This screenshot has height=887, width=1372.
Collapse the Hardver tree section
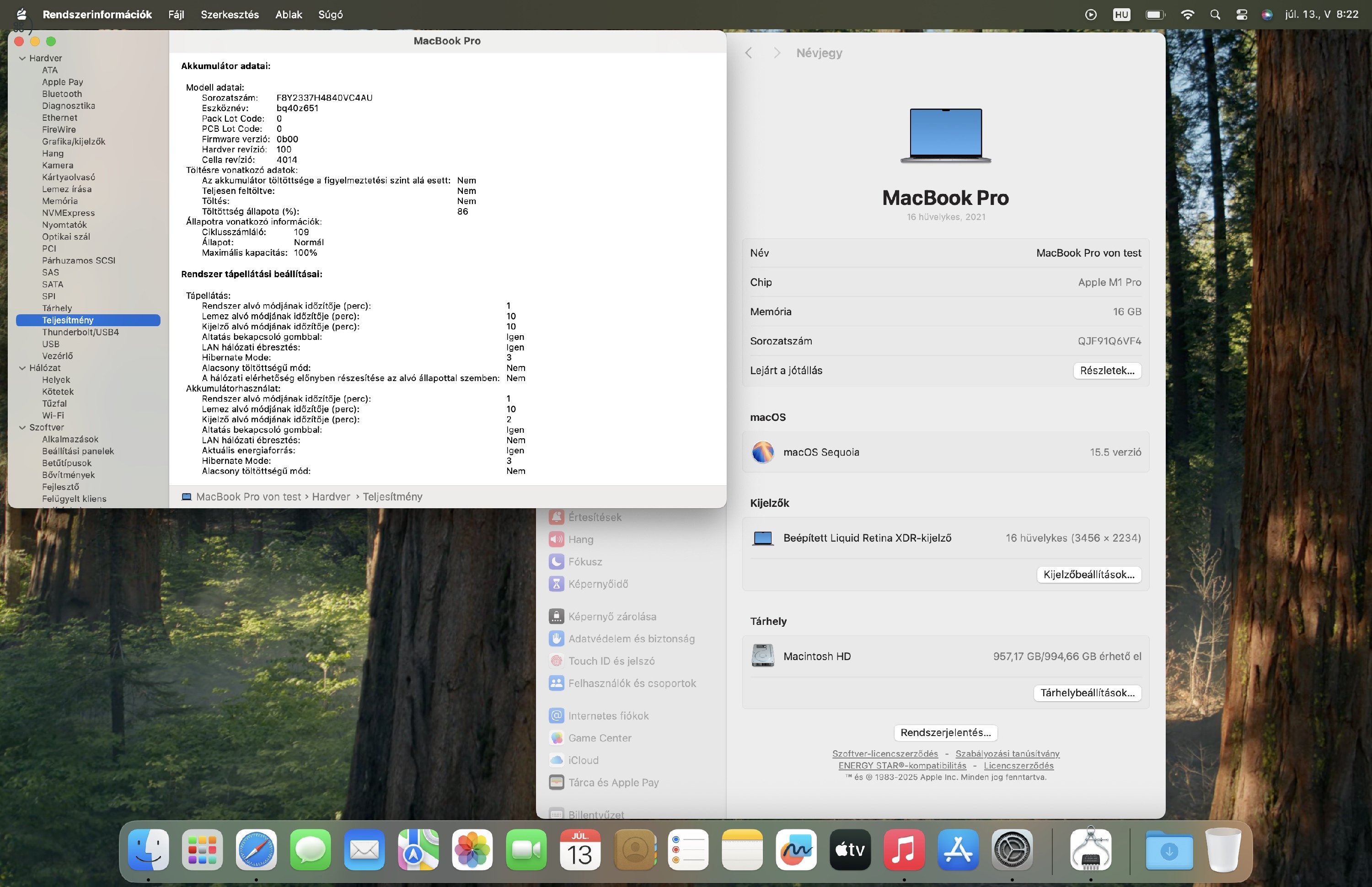[22, 58]
